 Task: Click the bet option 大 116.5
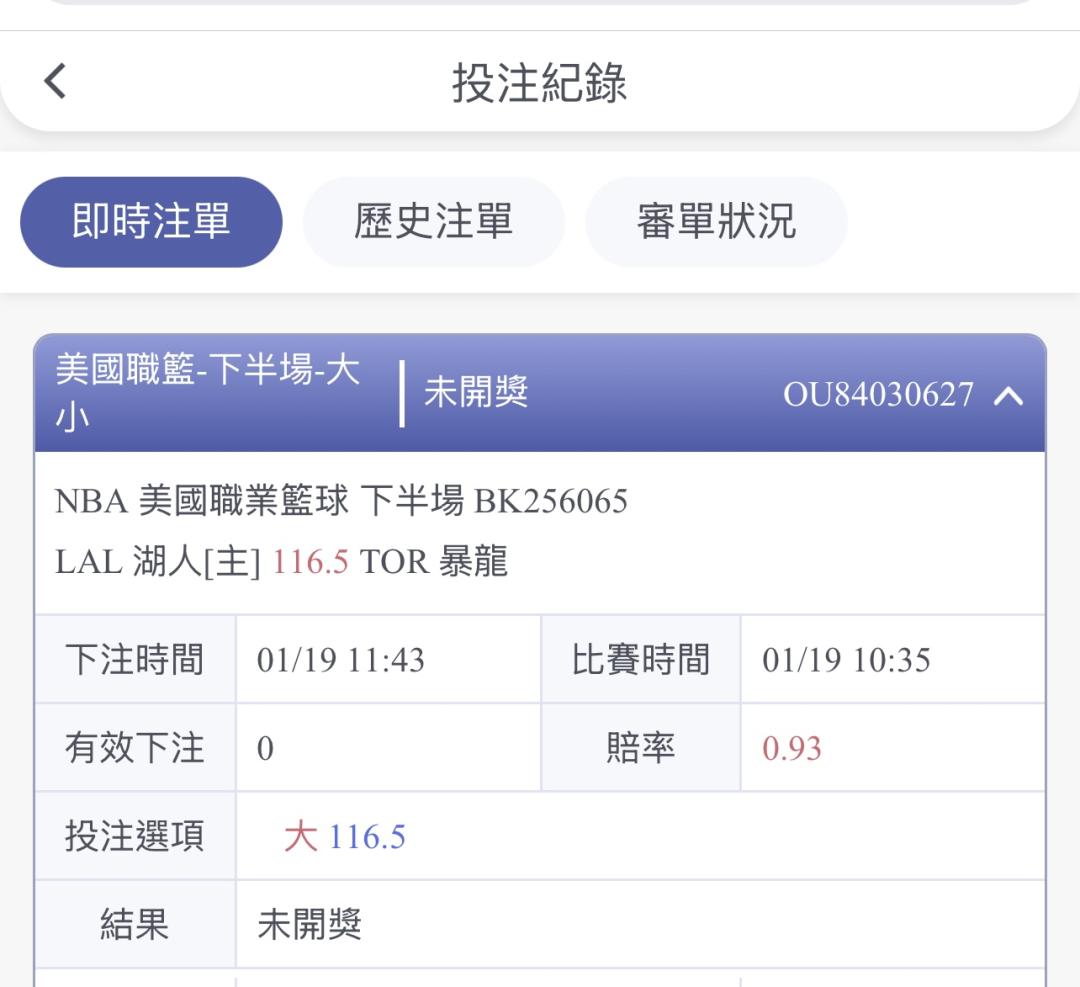point(345,837)
